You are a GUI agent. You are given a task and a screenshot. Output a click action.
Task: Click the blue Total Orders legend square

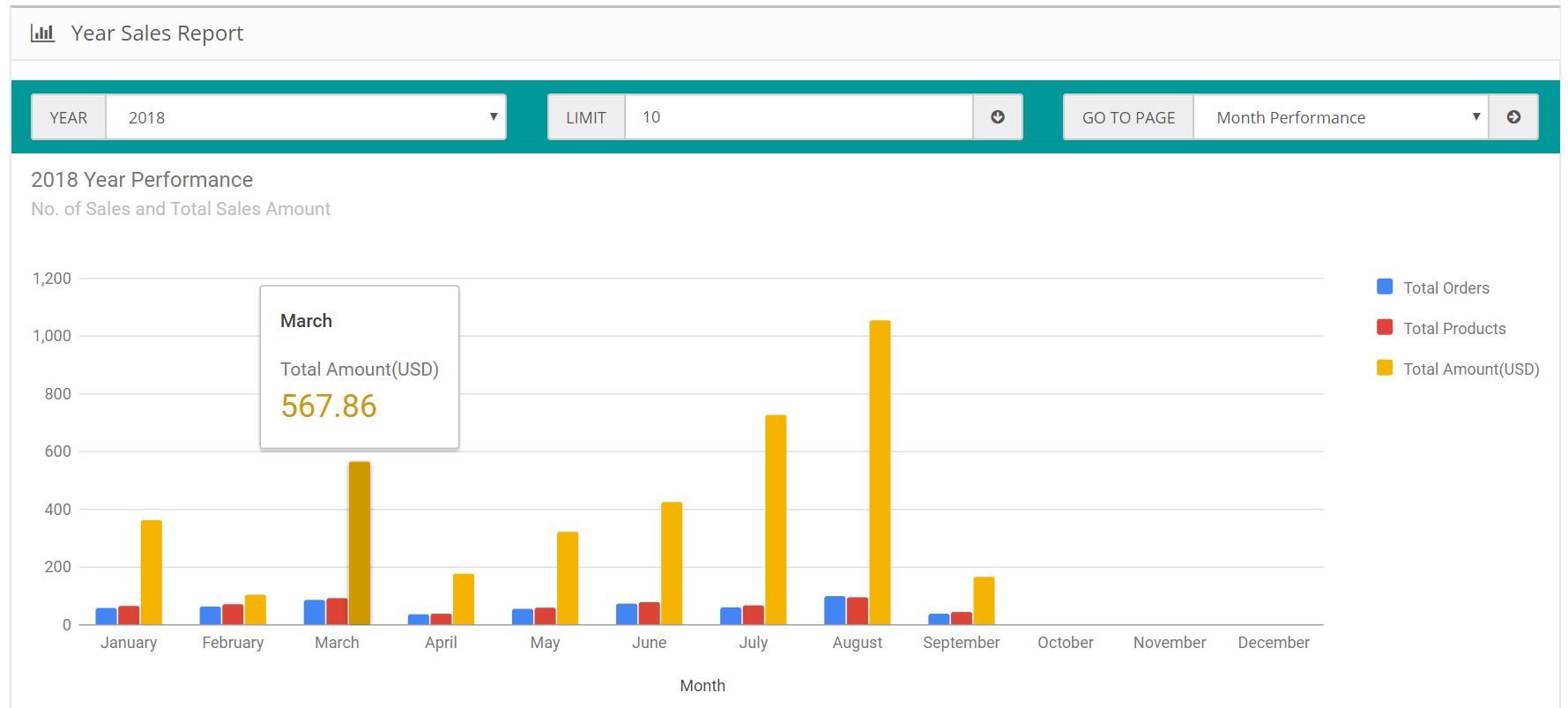1385,287
